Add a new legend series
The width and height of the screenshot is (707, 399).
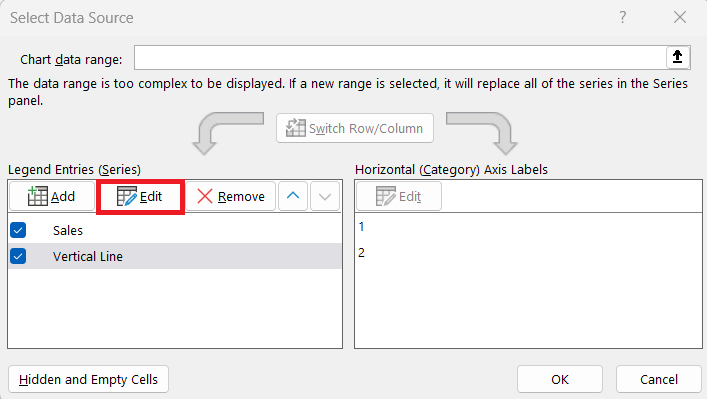52,197
